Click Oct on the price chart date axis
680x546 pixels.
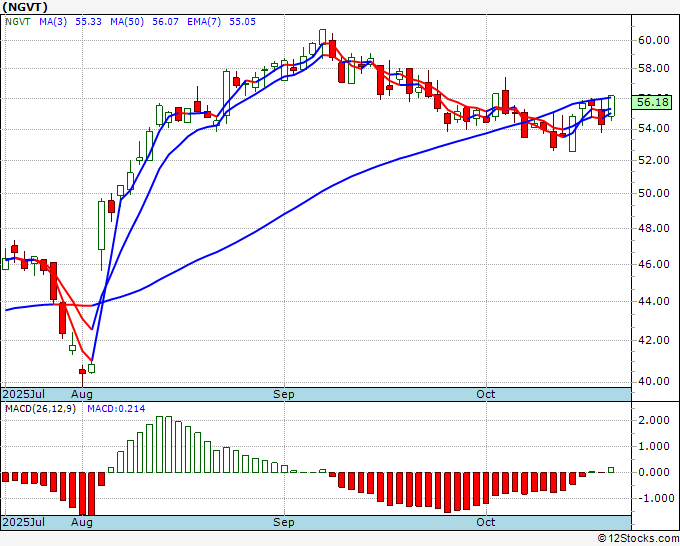tap(485, 394)
